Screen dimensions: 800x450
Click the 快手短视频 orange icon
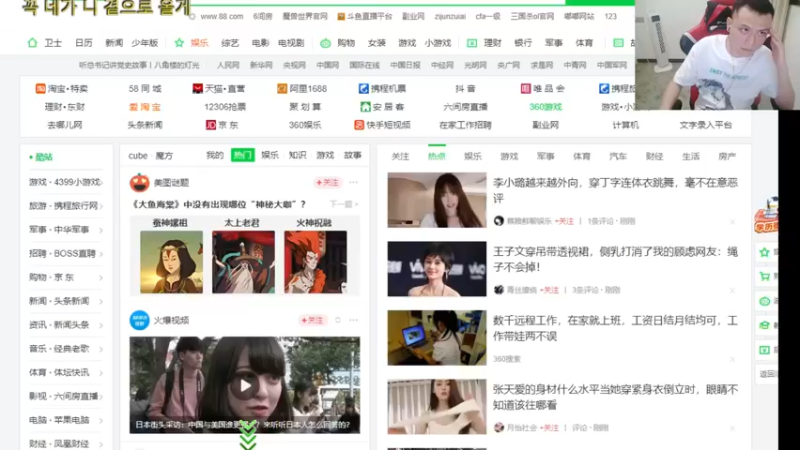359,125
